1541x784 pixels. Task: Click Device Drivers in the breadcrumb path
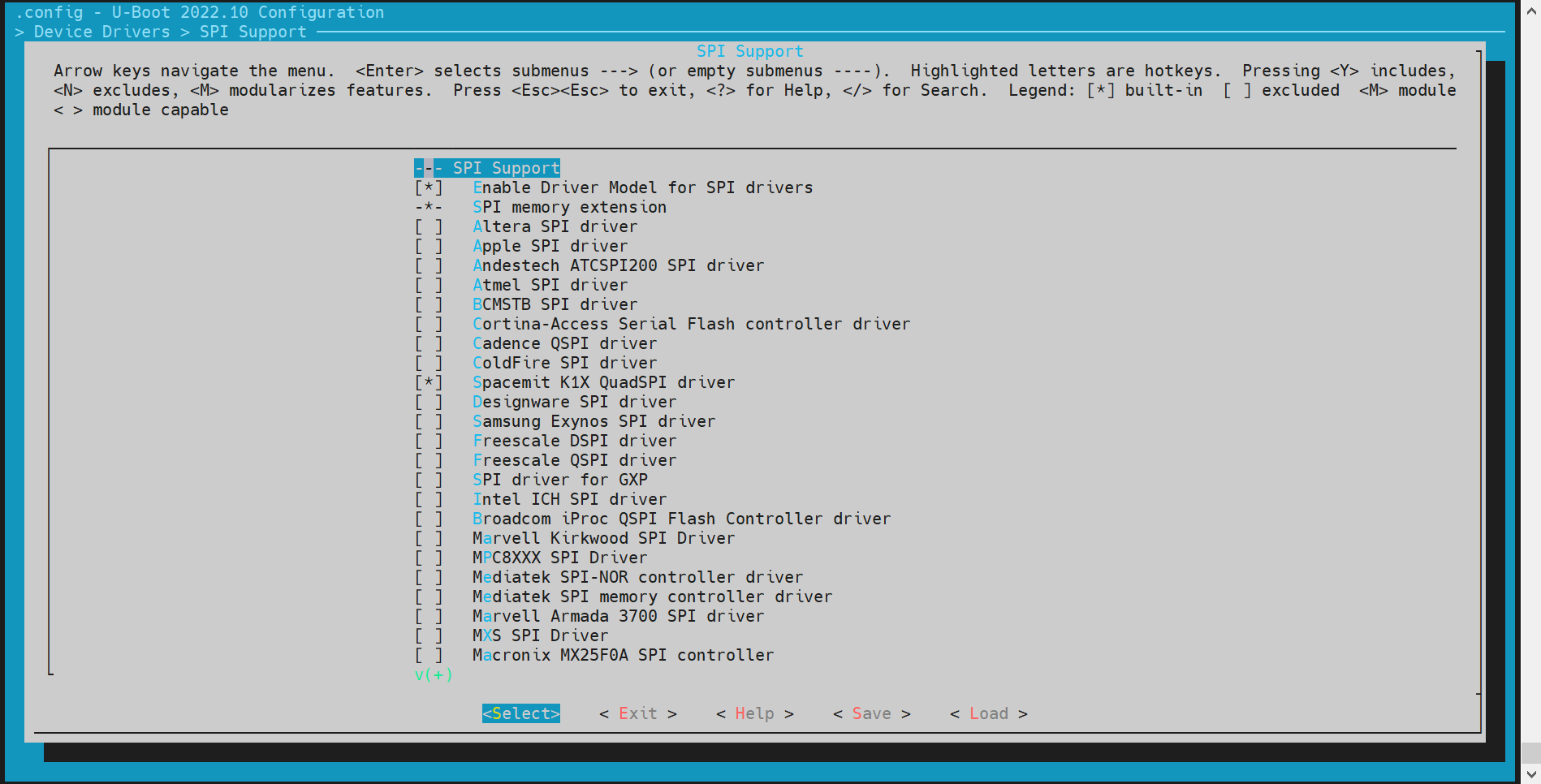point(101,32)
